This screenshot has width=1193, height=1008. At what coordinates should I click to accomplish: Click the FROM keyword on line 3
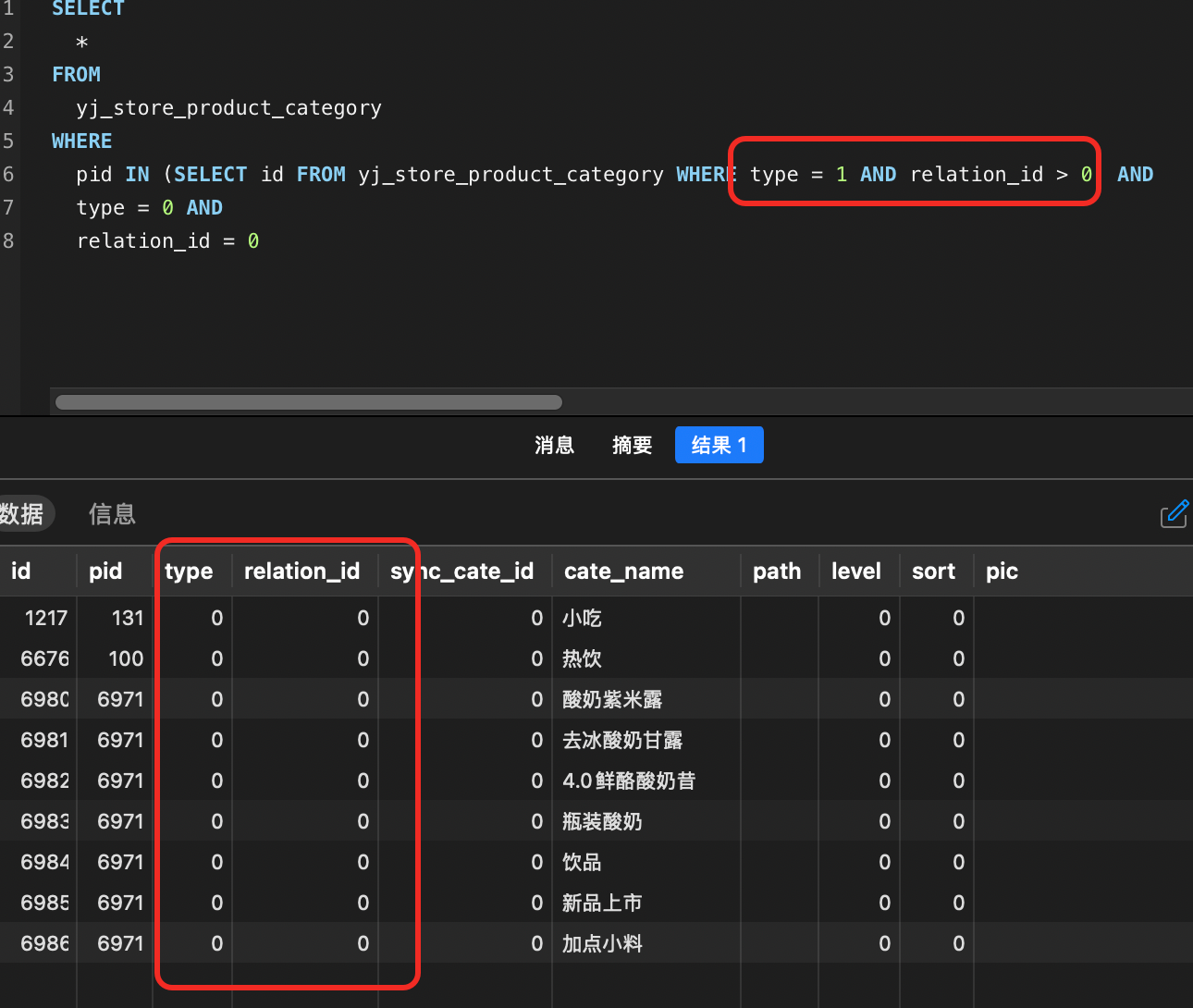tap(76, 74)
